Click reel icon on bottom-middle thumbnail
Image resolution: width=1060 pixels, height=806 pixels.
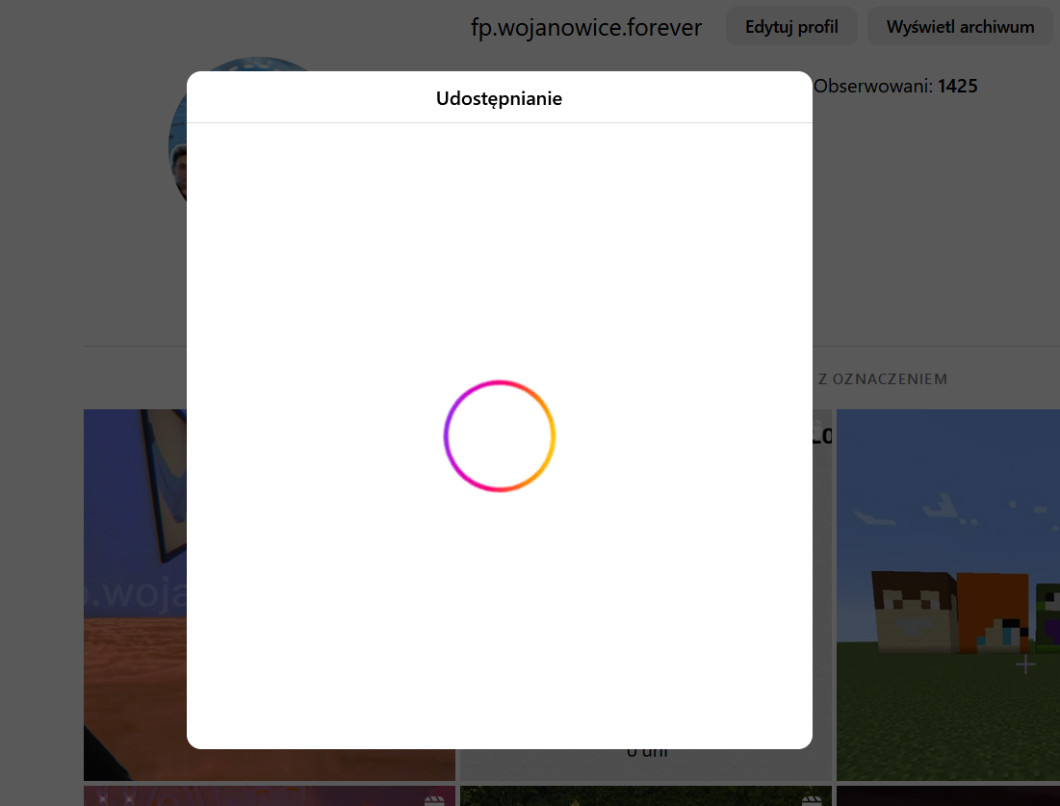(x=811, y=800)
